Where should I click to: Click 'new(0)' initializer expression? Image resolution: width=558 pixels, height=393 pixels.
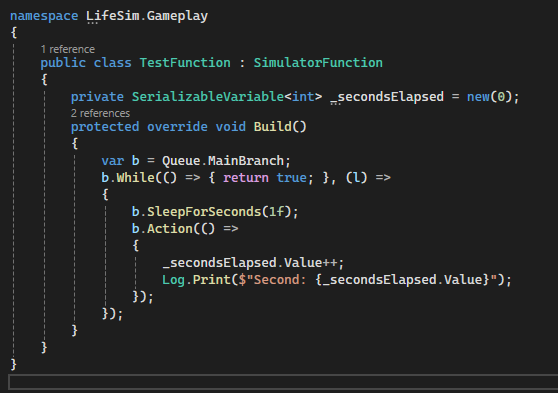[x=490, y=97]
